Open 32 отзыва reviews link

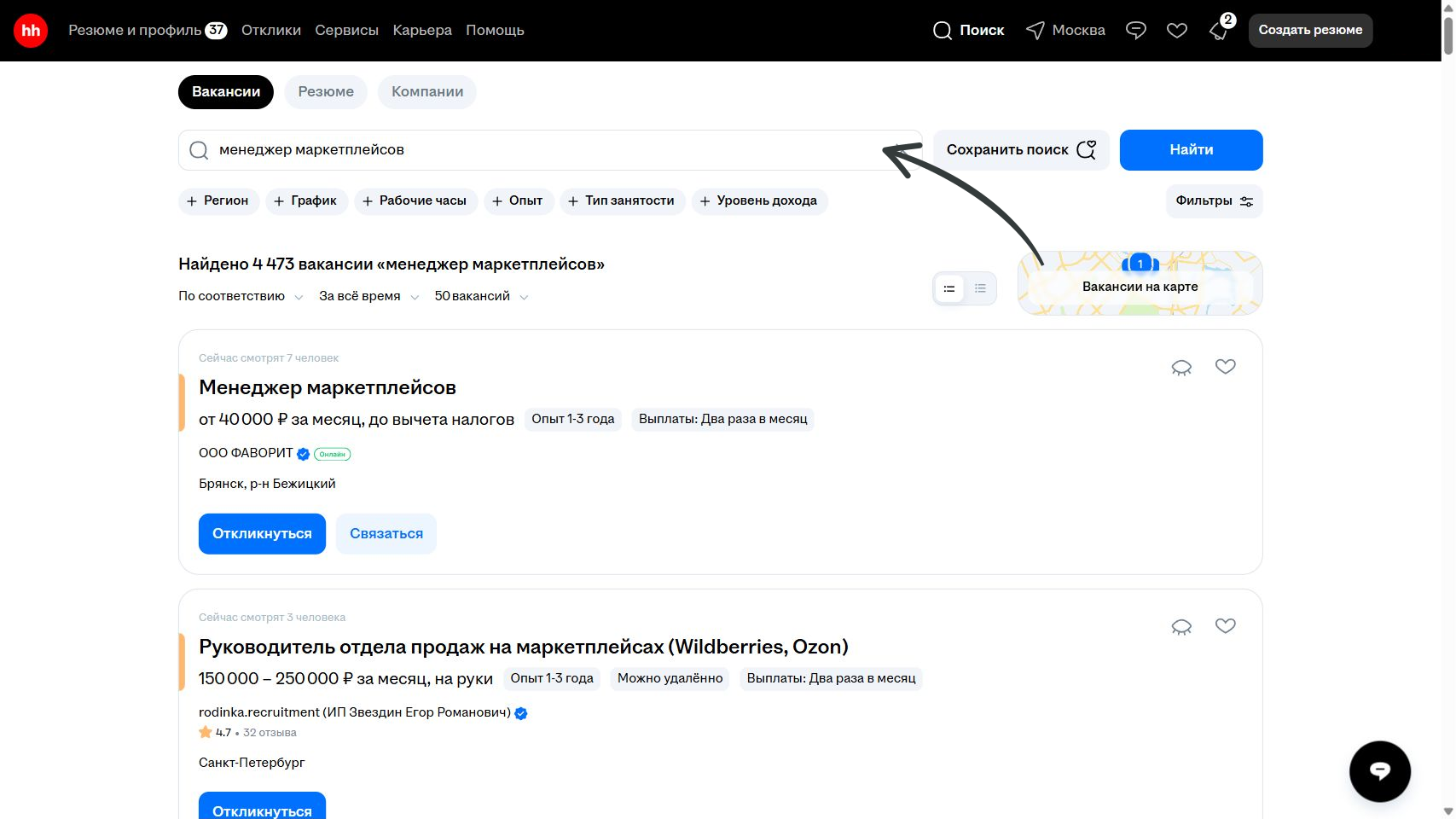(x=270, y=733)
